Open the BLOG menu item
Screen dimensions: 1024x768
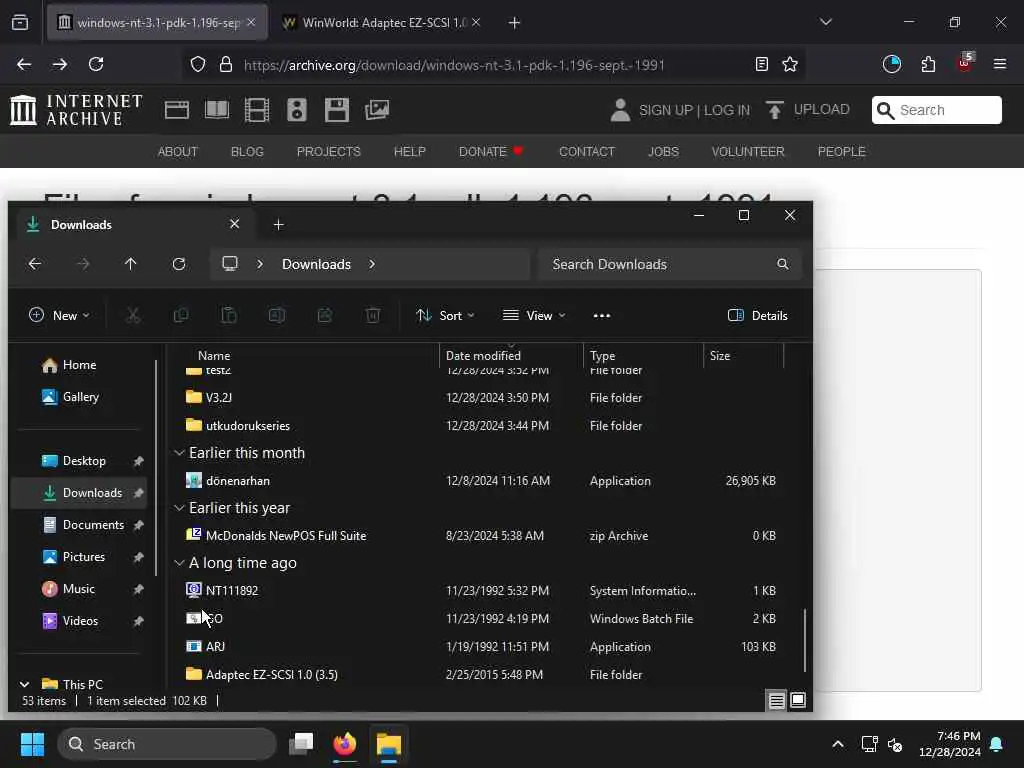click(x=247, y=152)
